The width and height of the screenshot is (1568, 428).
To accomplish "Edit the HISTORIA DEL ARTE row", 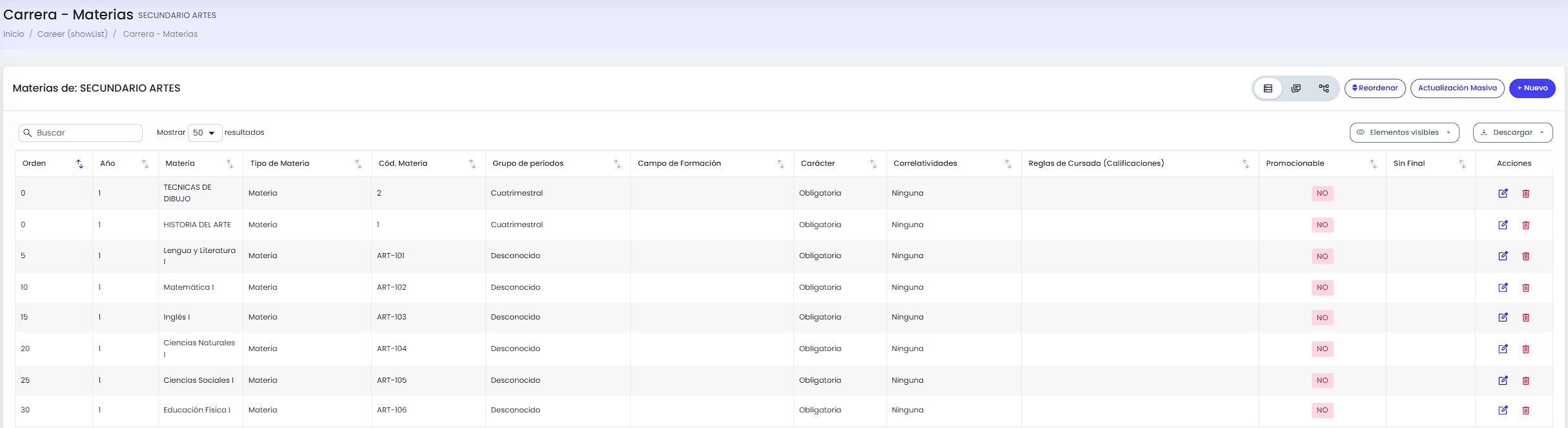I will pyautogui.click(x=1503, y=225).
